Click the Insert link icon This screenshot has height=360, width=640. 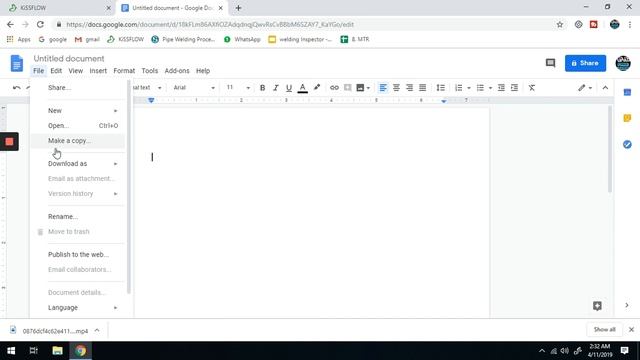pyautogui.click(x=334, y=88)
